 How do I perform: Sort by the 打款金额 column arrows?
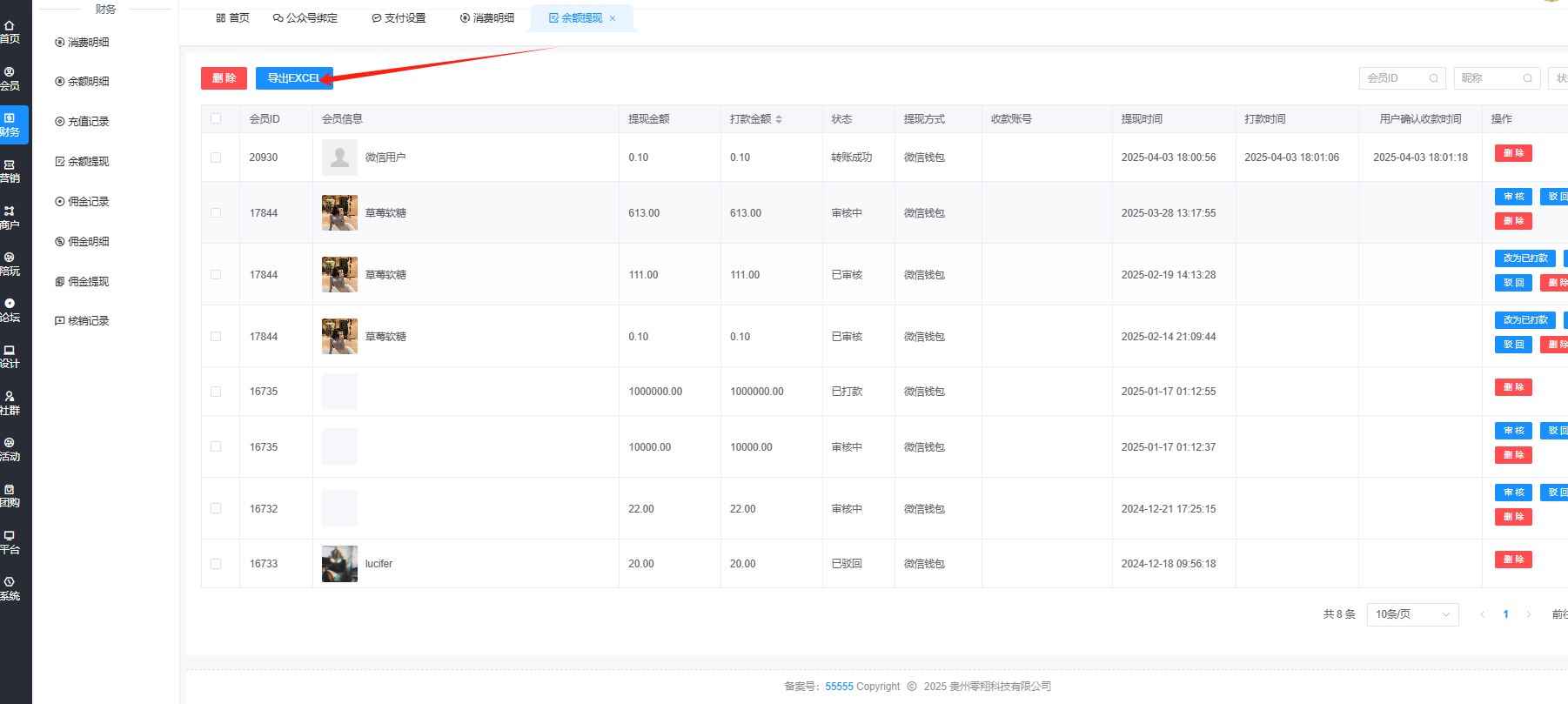[x=779, y=119]
